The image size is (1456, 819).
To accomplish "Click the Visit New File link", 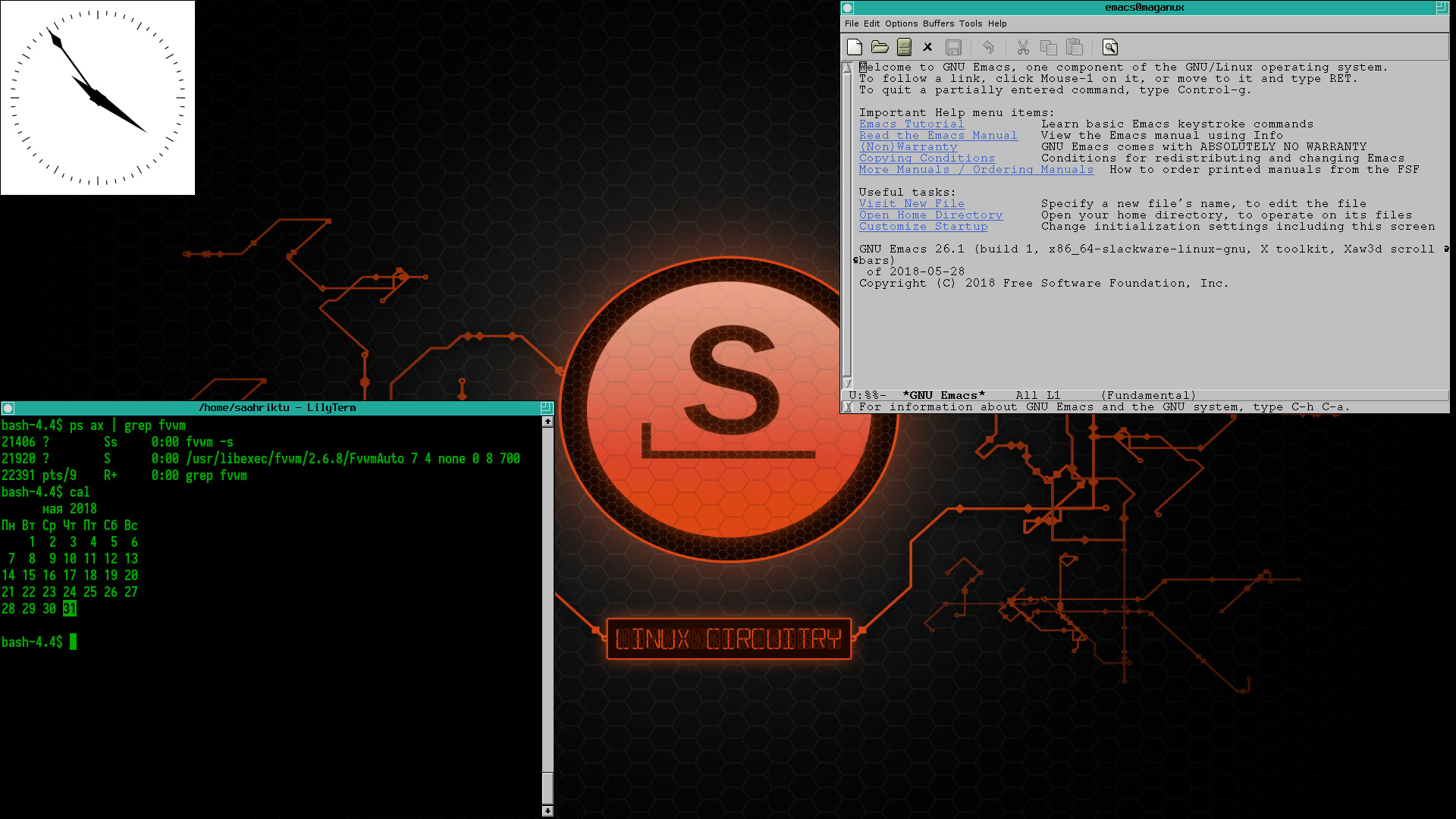I will pyautogui.click(x=912, y=204).
